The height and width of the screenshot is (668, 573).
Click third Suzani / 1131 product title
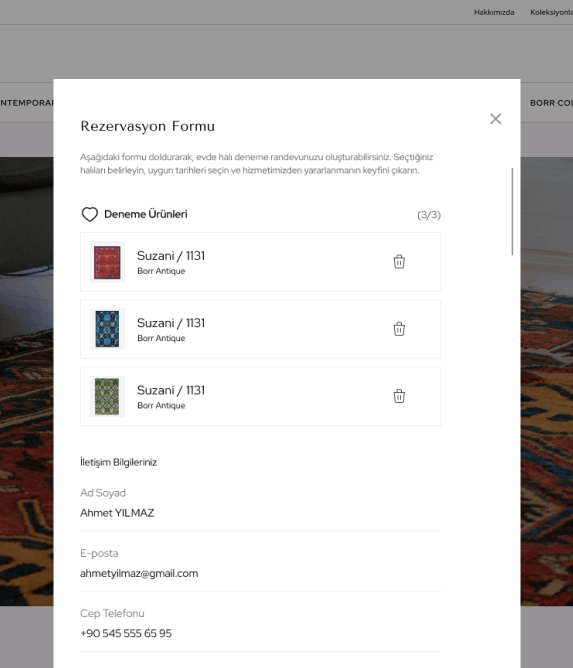coord(171,390)
